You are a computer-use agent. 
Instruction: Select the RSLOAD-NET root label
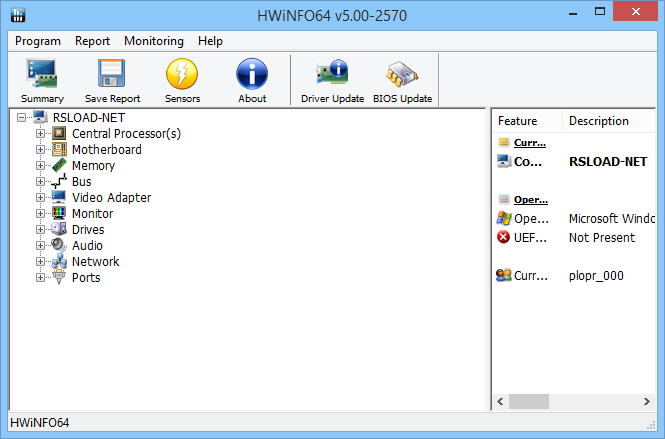pos(89,117)
